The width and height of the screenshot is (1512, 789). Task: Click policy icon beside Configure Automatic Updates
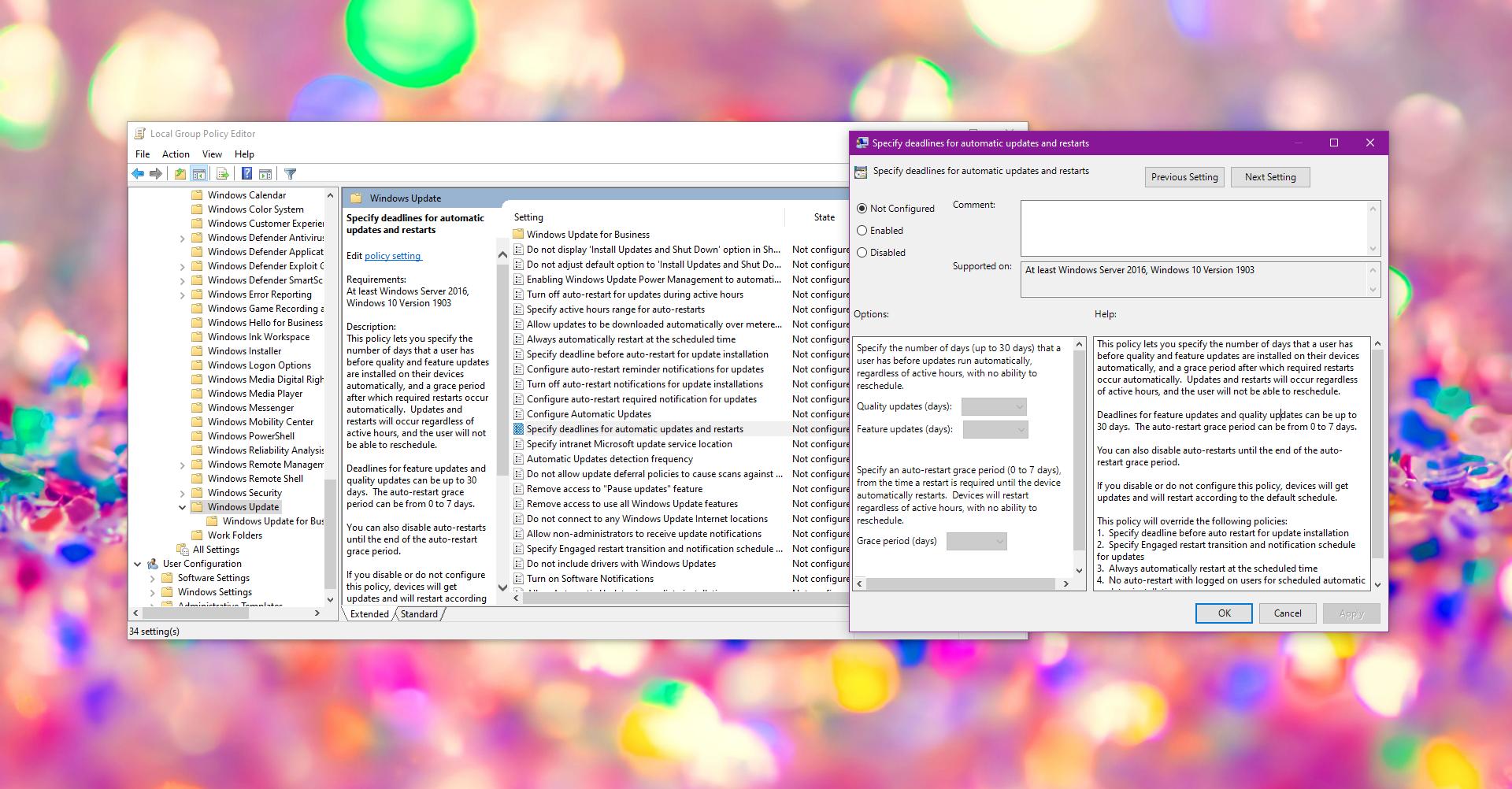tap(518, 414)
